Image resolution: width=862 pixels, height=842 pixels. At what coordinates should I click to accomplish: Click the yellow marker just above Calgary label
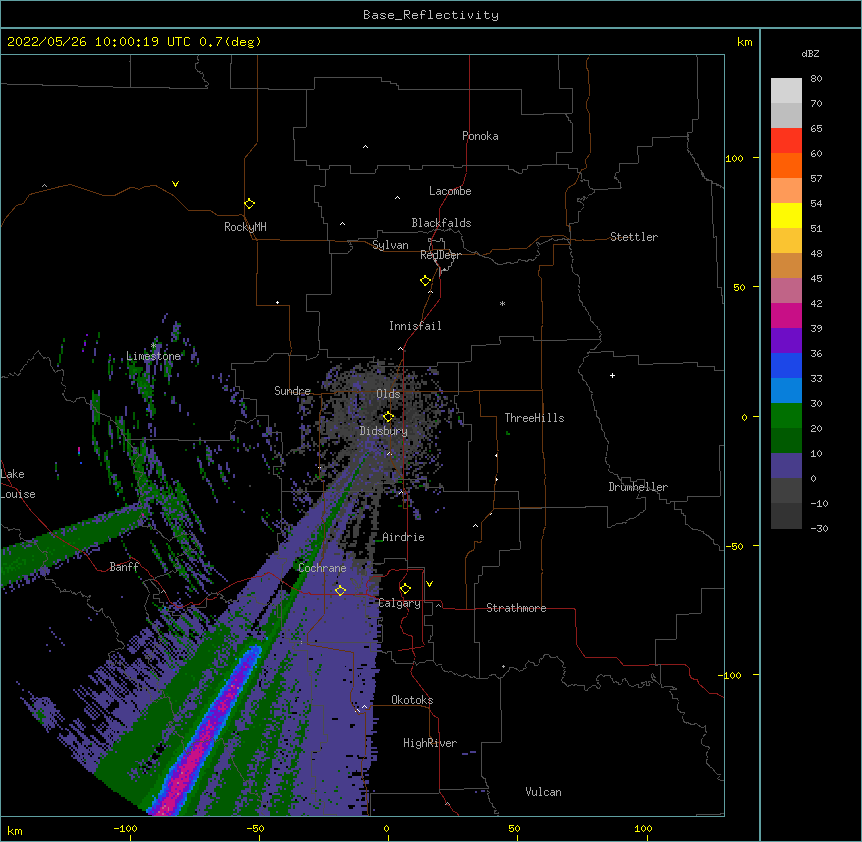405,589
